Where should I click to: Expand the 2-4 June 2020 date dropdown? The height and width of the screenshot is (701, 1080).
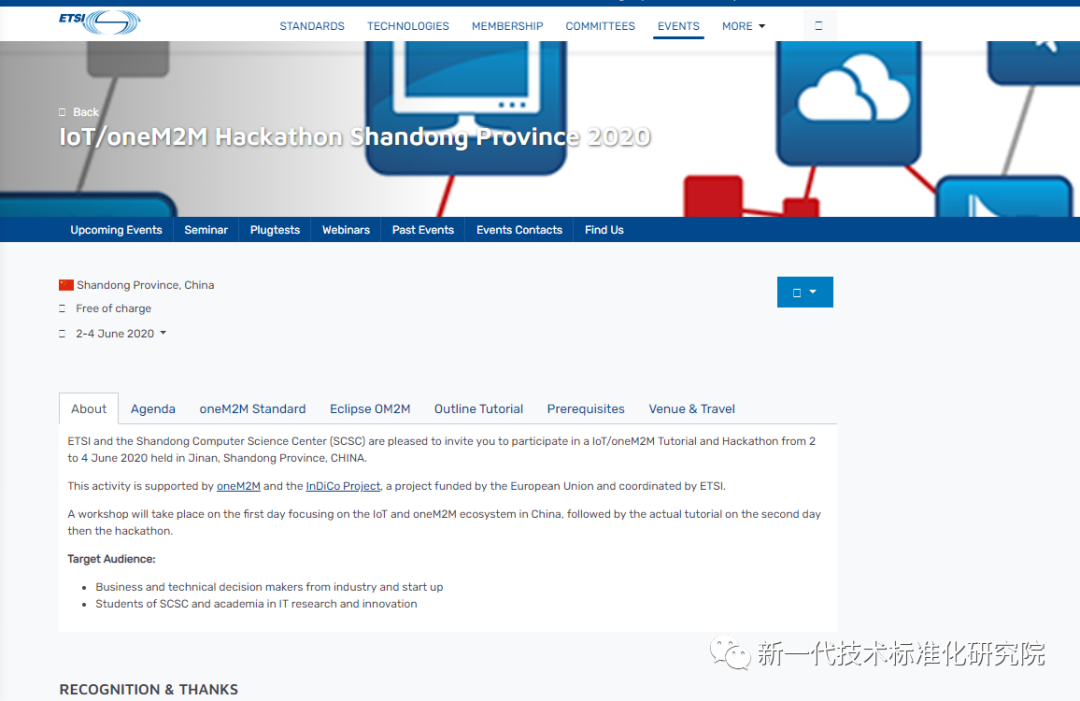pyautogui.click(x=121, y=333)
